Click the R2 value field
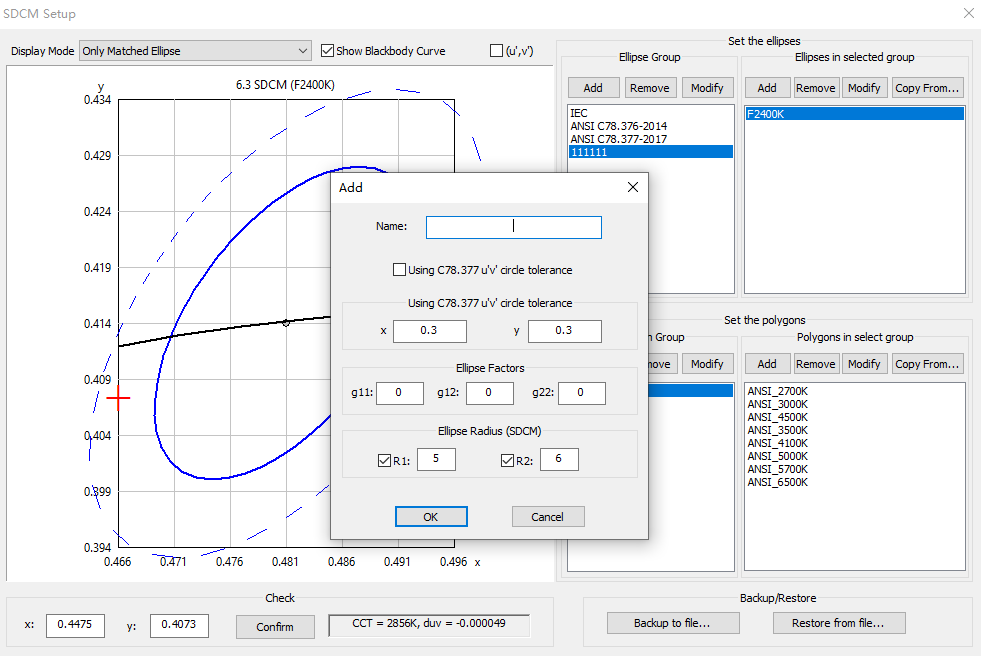This screenshot has width=981, height=656. point(559,459)
